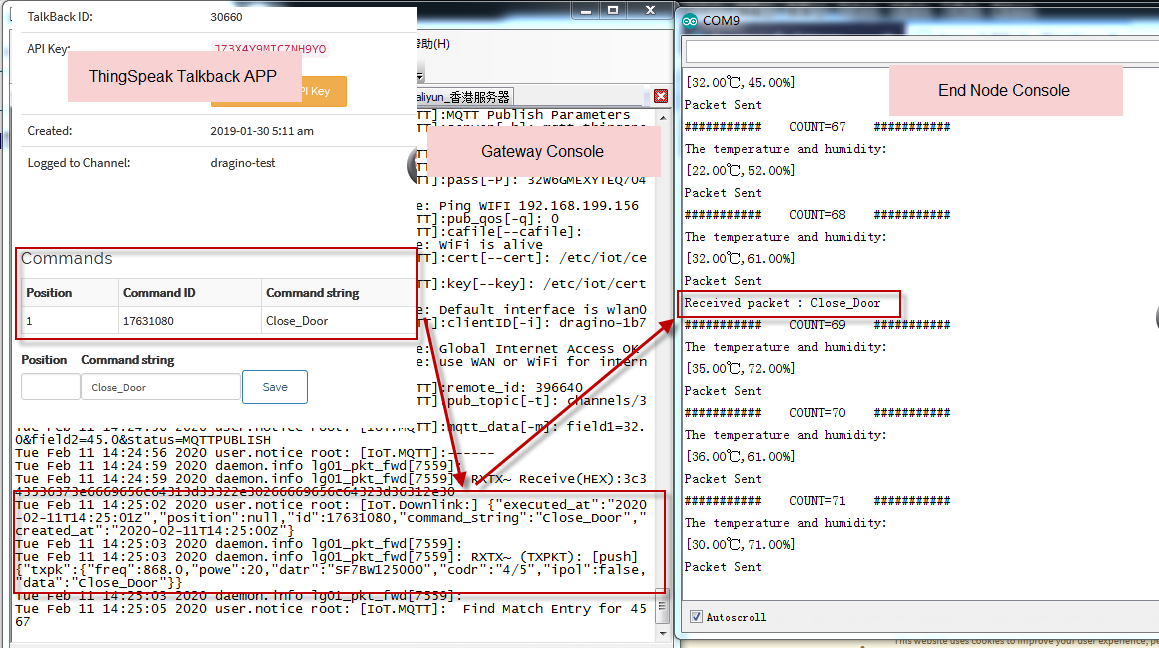Screen dimensions: 1159x648
Task: Minimize the gateway terminal window
Action: [x=586, y=10]
